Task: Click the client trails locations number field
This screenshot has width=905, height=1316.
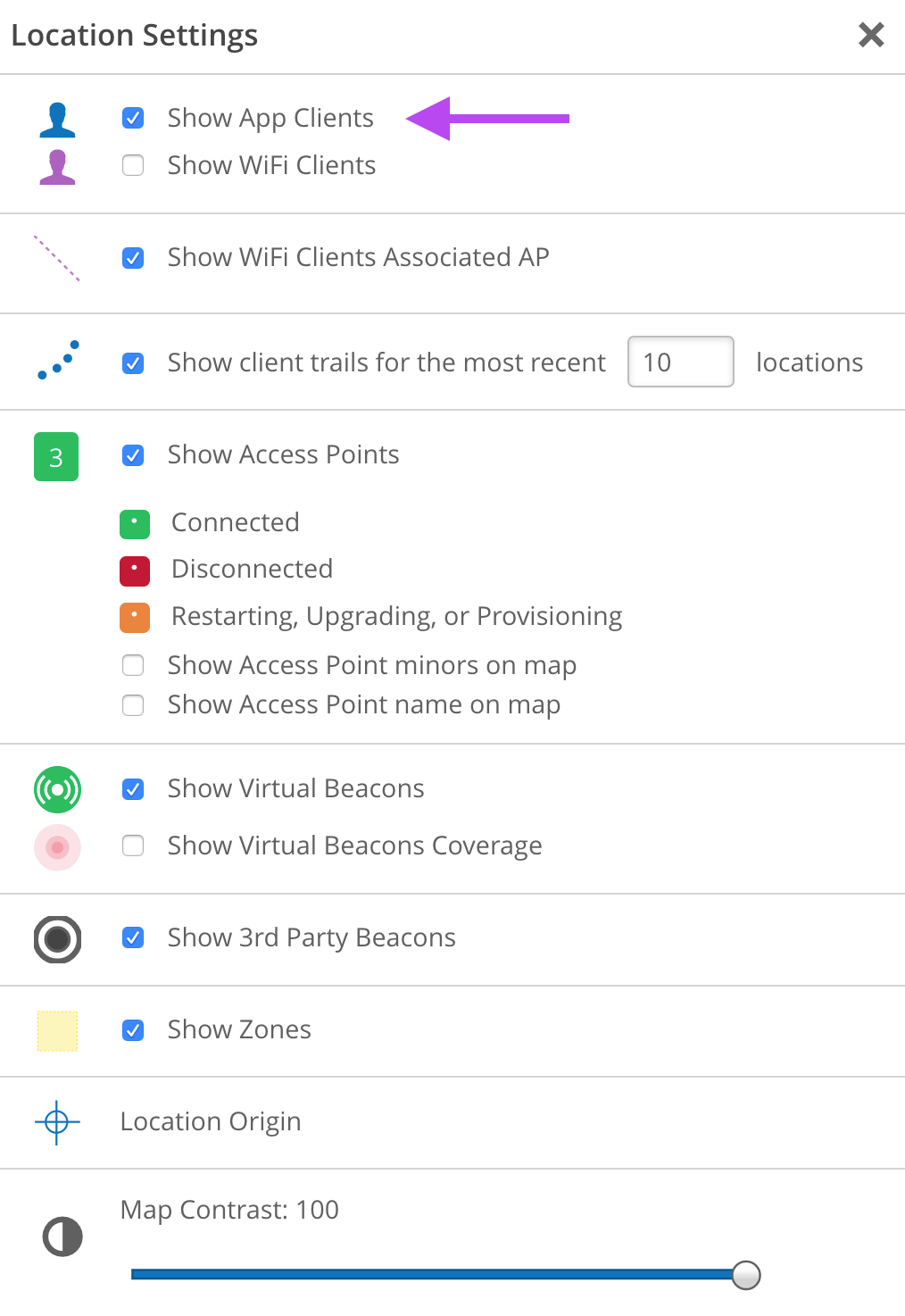Action: 680,362
